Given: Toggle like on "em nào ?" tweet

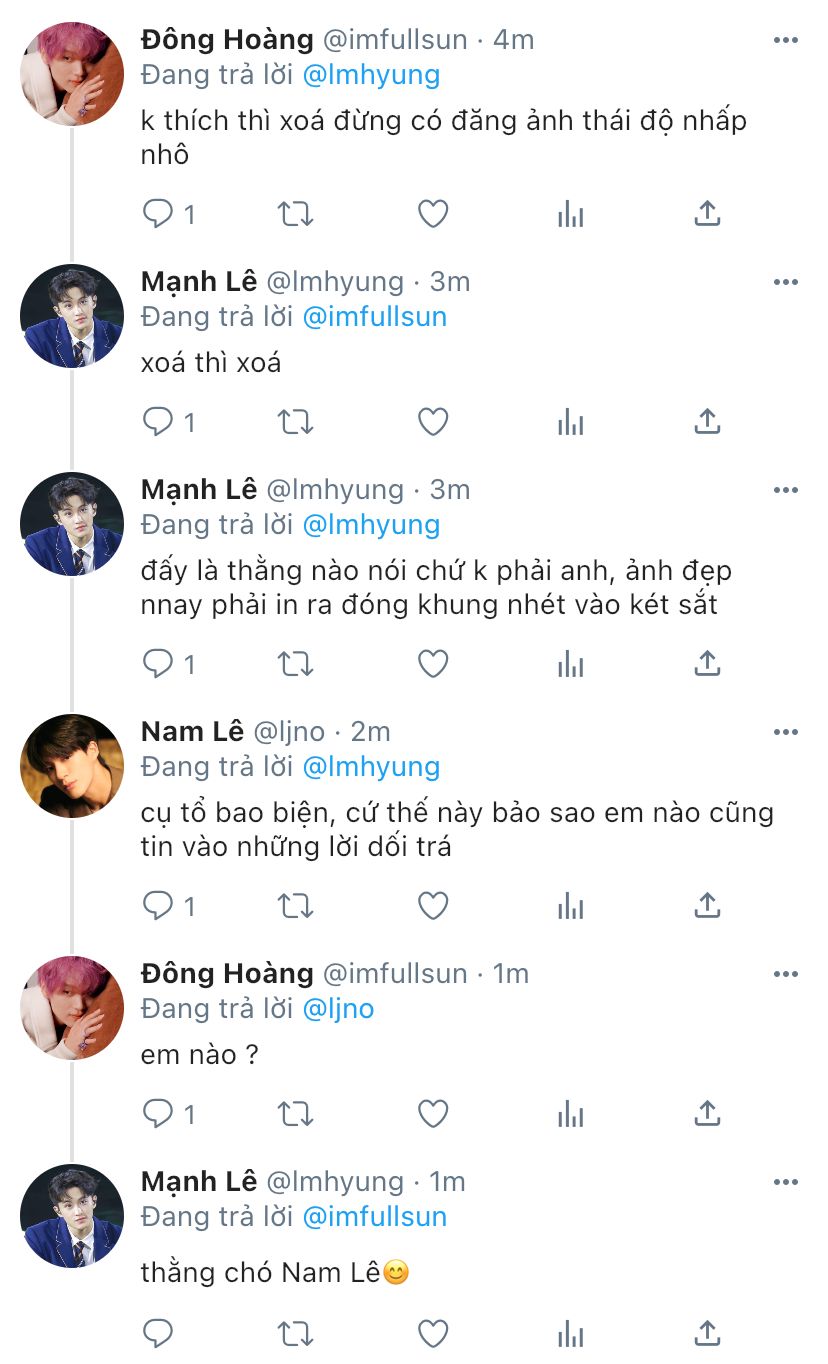Looking at the screenshot, I should [432, 1113].
